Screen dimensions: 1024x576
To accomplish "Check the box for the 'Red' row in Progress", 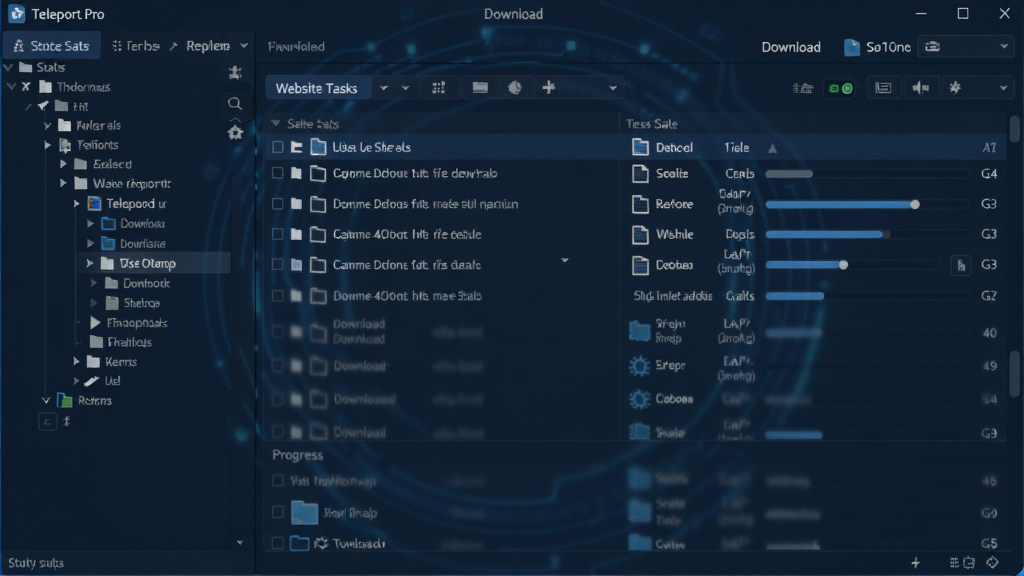I will pyautogui.click(x=278, y=513).
